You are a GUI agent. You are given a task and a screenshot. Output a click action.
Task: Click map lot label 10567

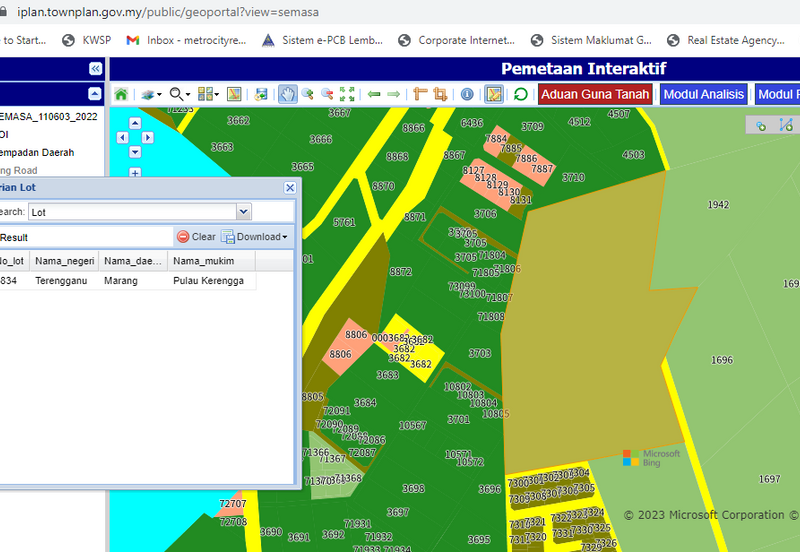pos(413,425)
